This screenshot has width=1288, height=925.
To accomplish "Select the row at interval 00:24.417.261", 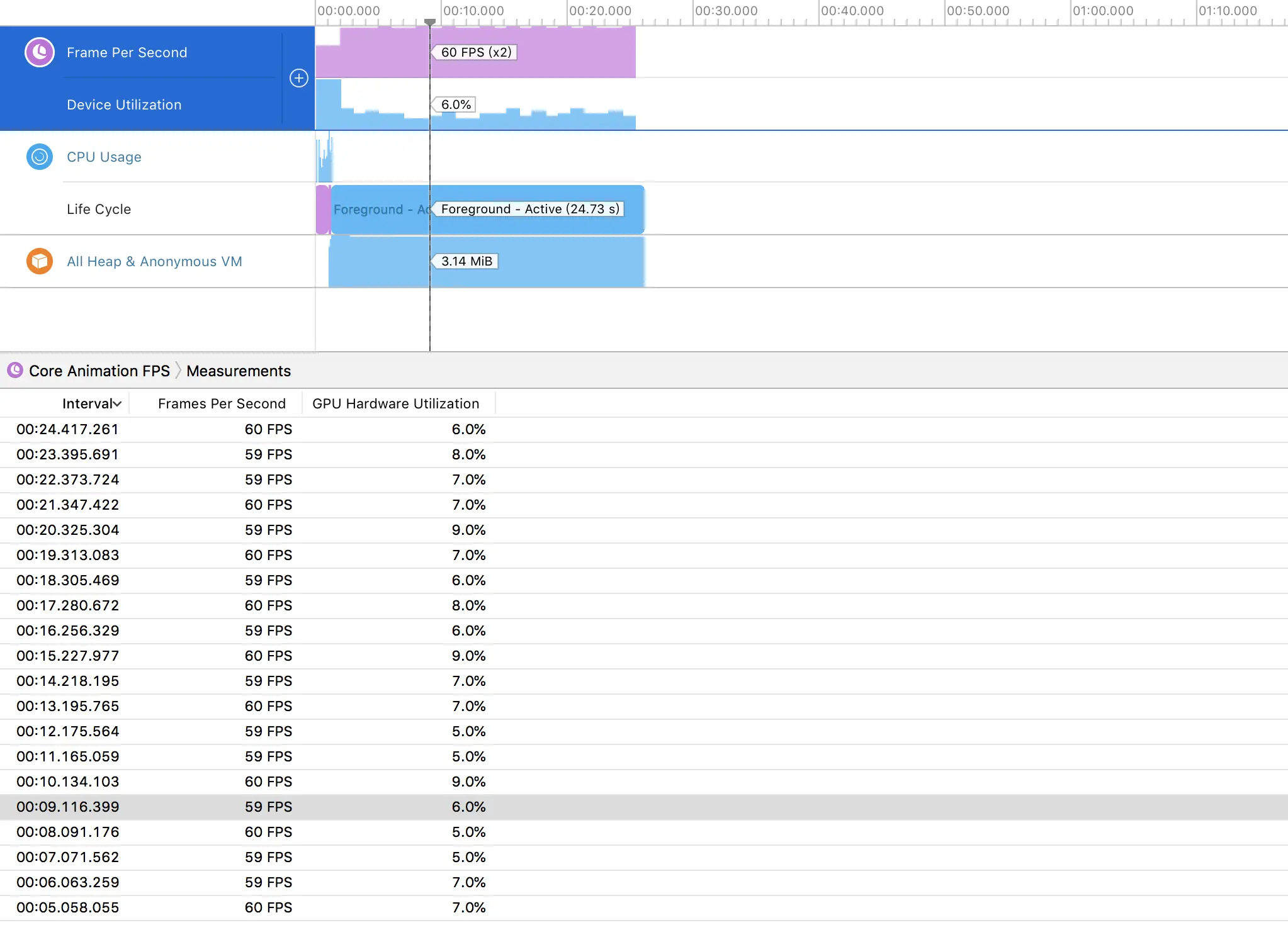I will pyautogui.click(x=68, y=429).
